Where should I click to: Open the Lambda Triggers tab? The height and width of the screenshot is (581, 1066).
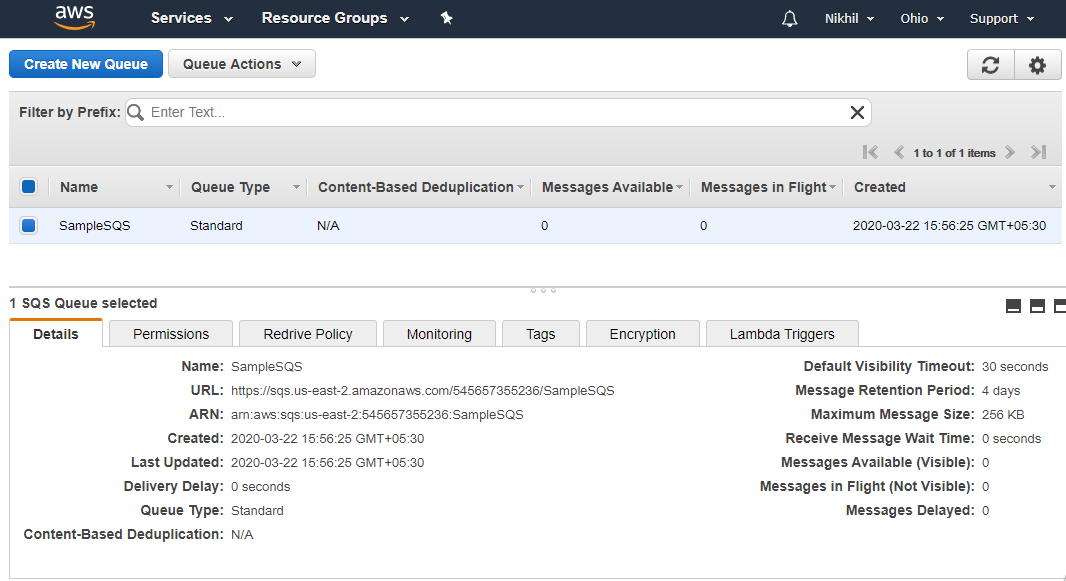coord(783,334)
